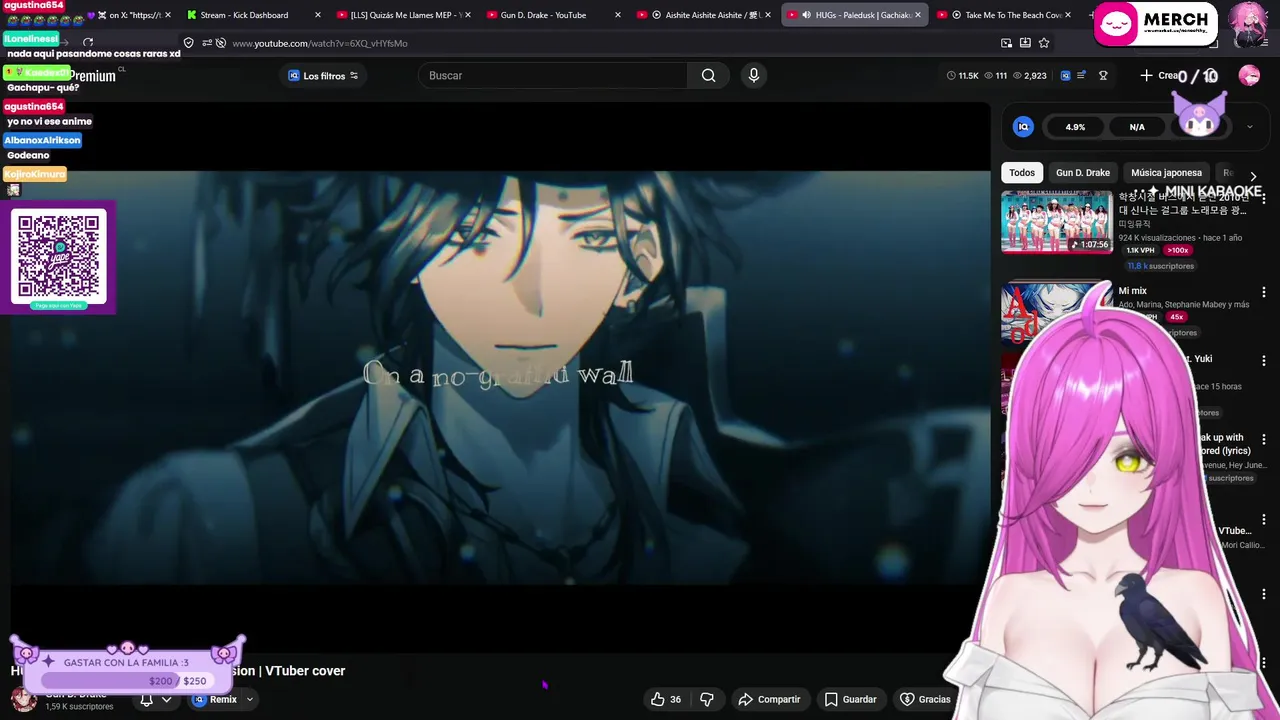The height and width of the screenshot is (720, 1280).
Task: Open options for the lyrics video entry
Action: (1264, 439)
